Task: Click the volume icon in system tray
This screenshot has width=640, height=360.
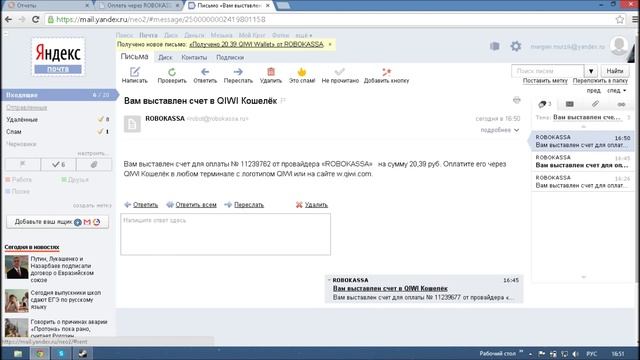Action: [576, 354]
